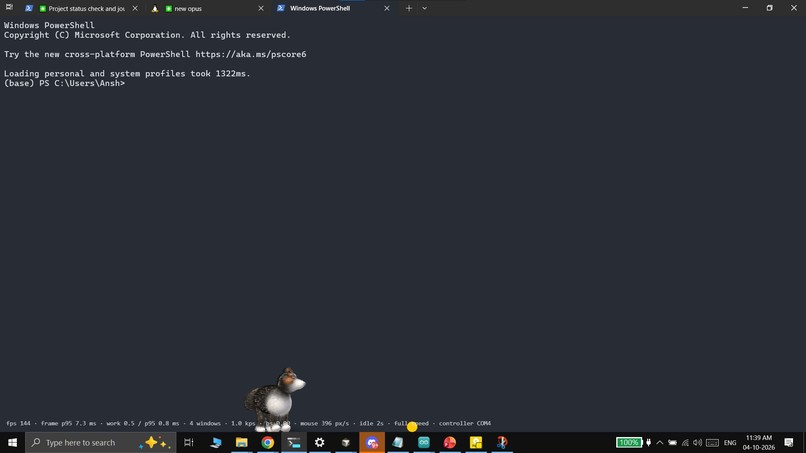The width and height of the screenshot is (806, 453).
Task: Click the Windows Terminal taskbar icon
Action: click(294, 442)
